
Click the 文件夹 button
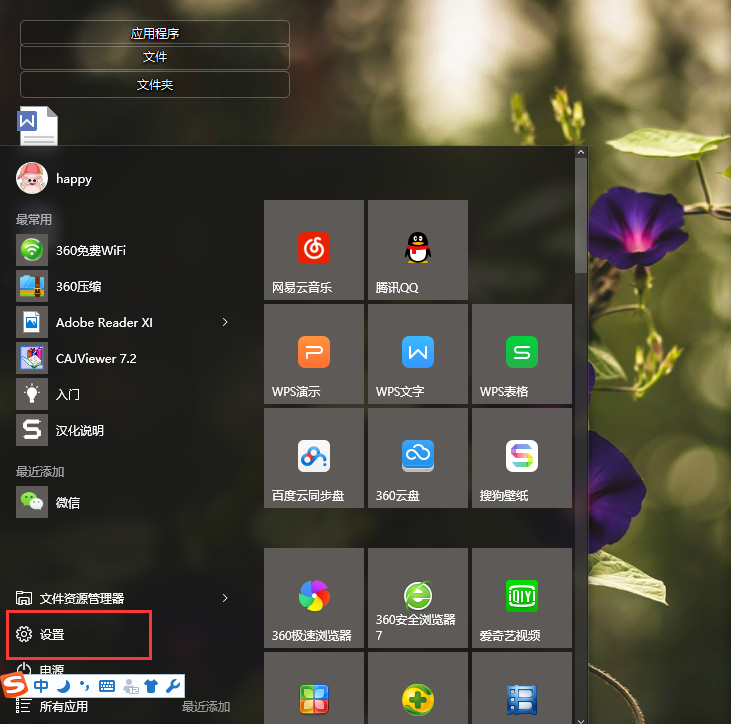(155, 84)
